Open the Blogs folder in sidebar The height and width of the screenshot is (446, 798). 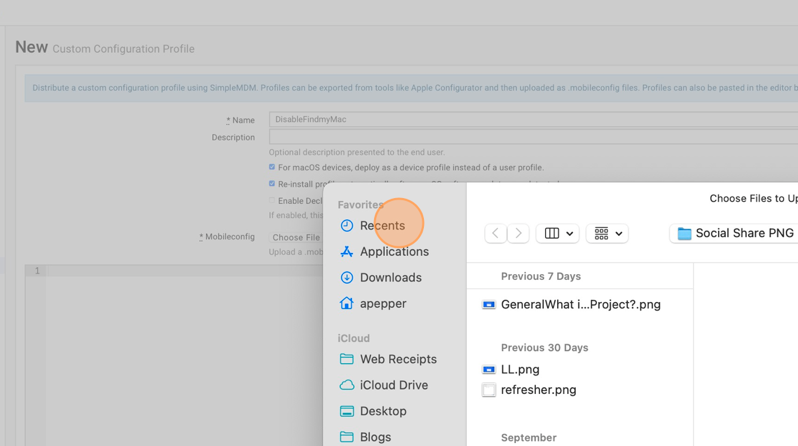[375, 437]
